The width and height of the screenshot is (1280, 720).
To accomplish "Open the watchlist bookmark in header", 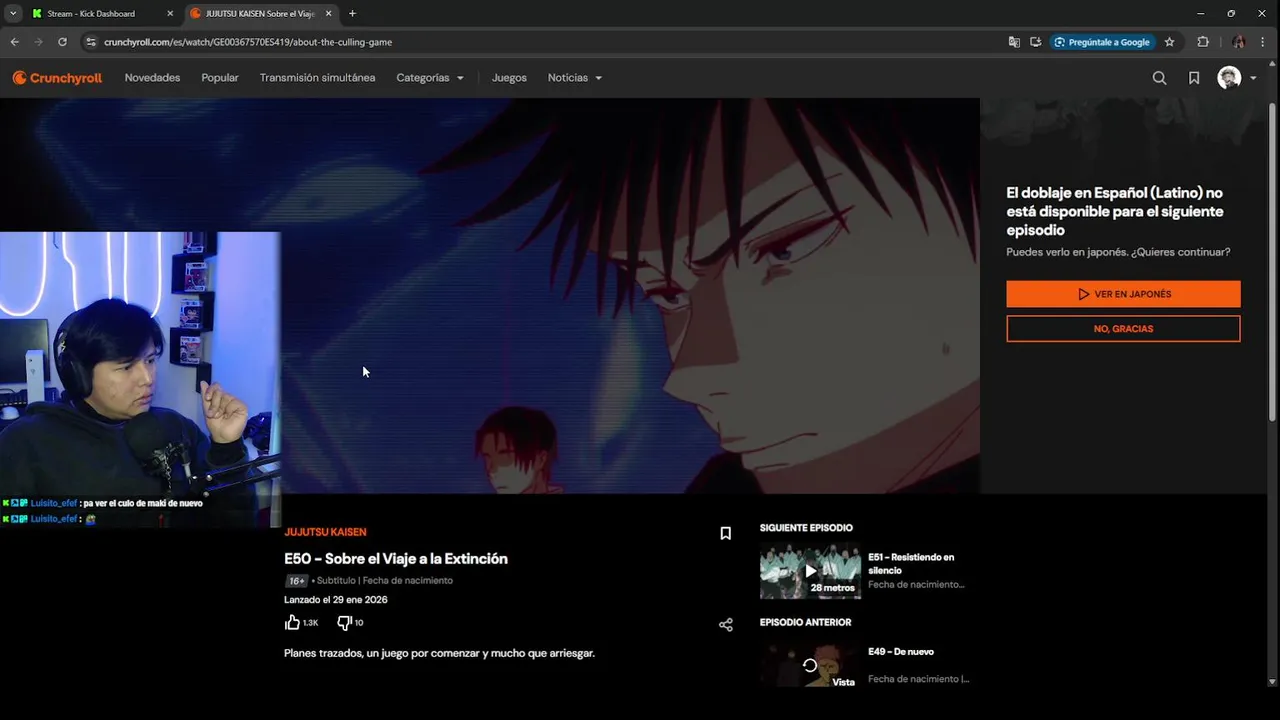I will click(1194, 78).
